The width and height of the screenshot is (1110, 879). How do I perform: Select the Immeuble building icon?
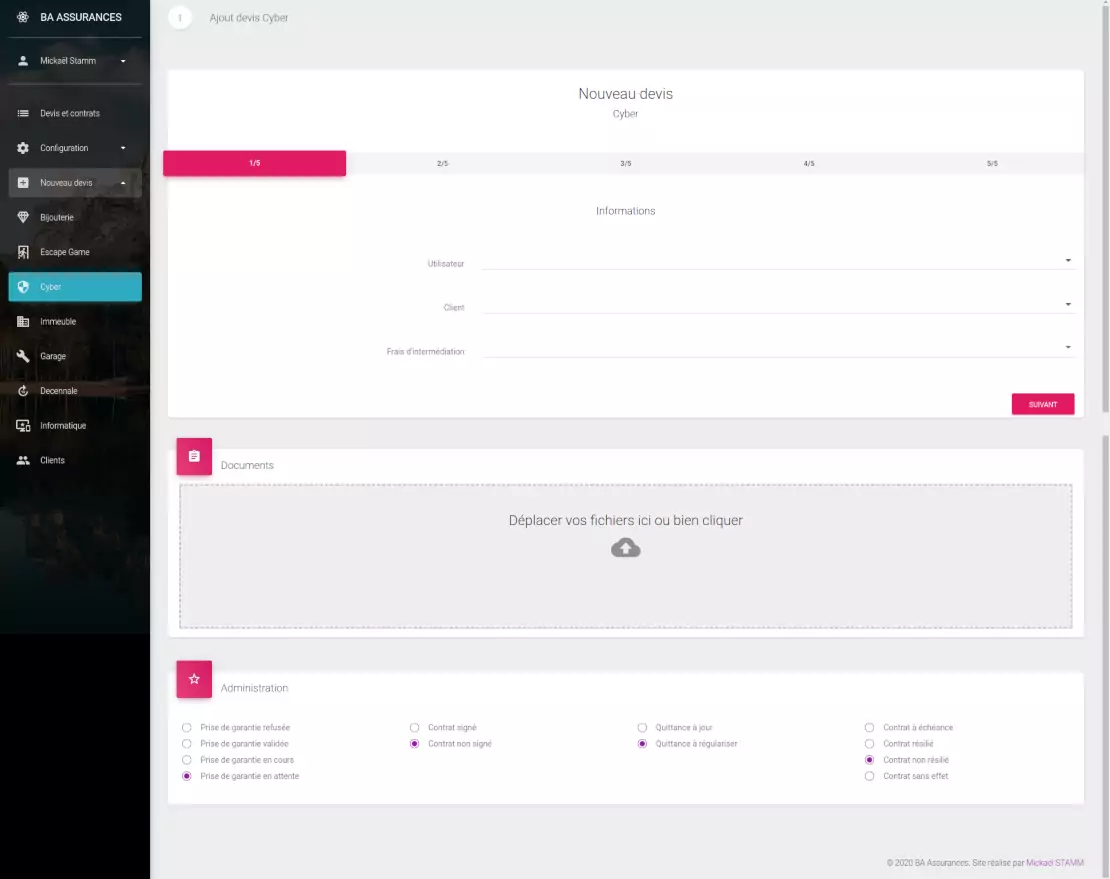(23, 321)
